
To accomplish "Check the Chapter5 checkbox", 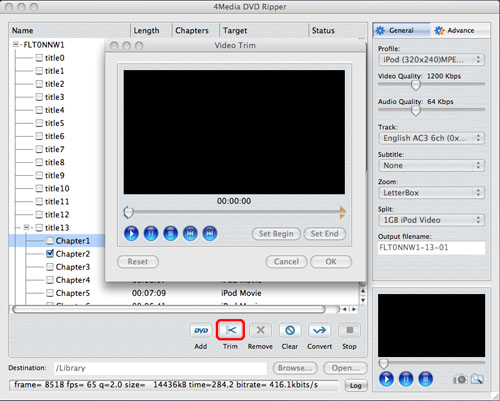I will click(x=50, y=293).
